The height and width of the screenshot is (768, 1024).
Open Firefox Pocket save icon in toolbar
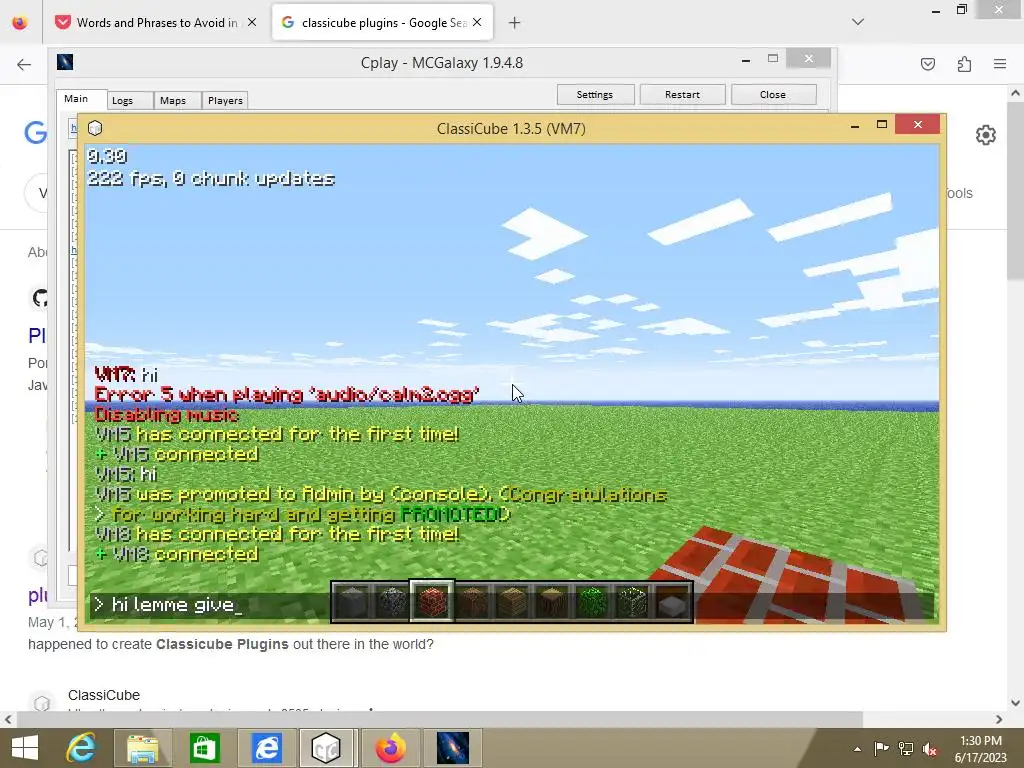(928, 64)
